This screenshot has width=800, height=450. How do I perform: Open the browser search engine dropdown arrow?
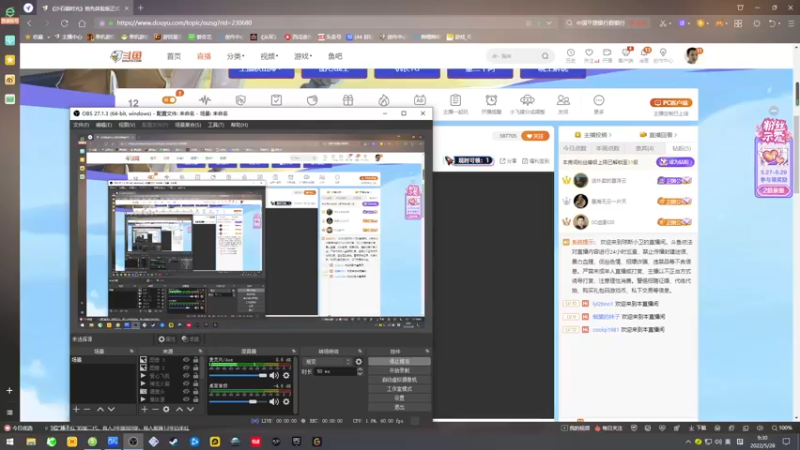pos(549,23)
